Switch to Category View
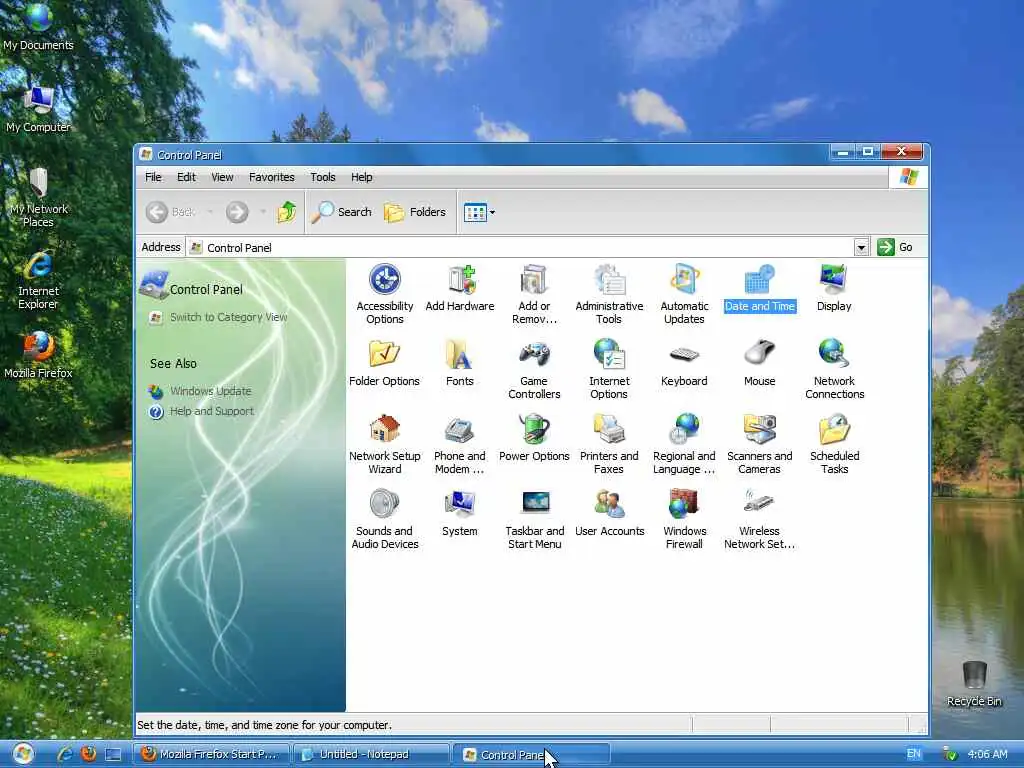This screenshot has width=1024, height=768. (x=229, y=317)
